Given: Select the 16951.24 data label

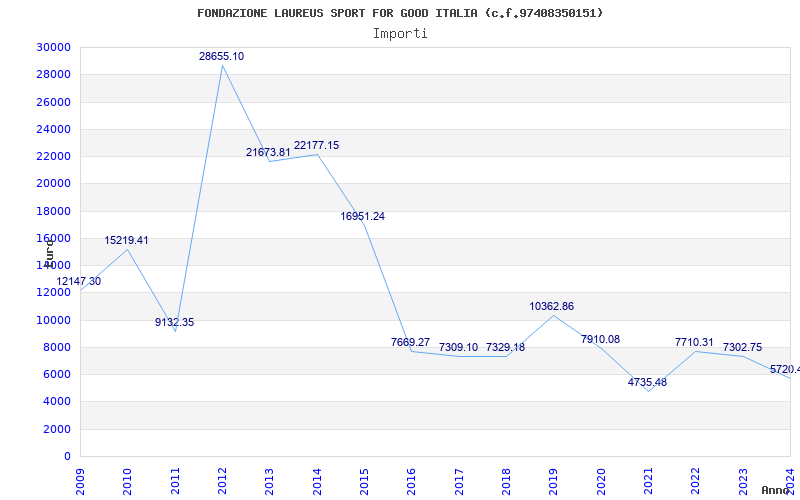Looking at the screenshot, I should pos(363,216).
